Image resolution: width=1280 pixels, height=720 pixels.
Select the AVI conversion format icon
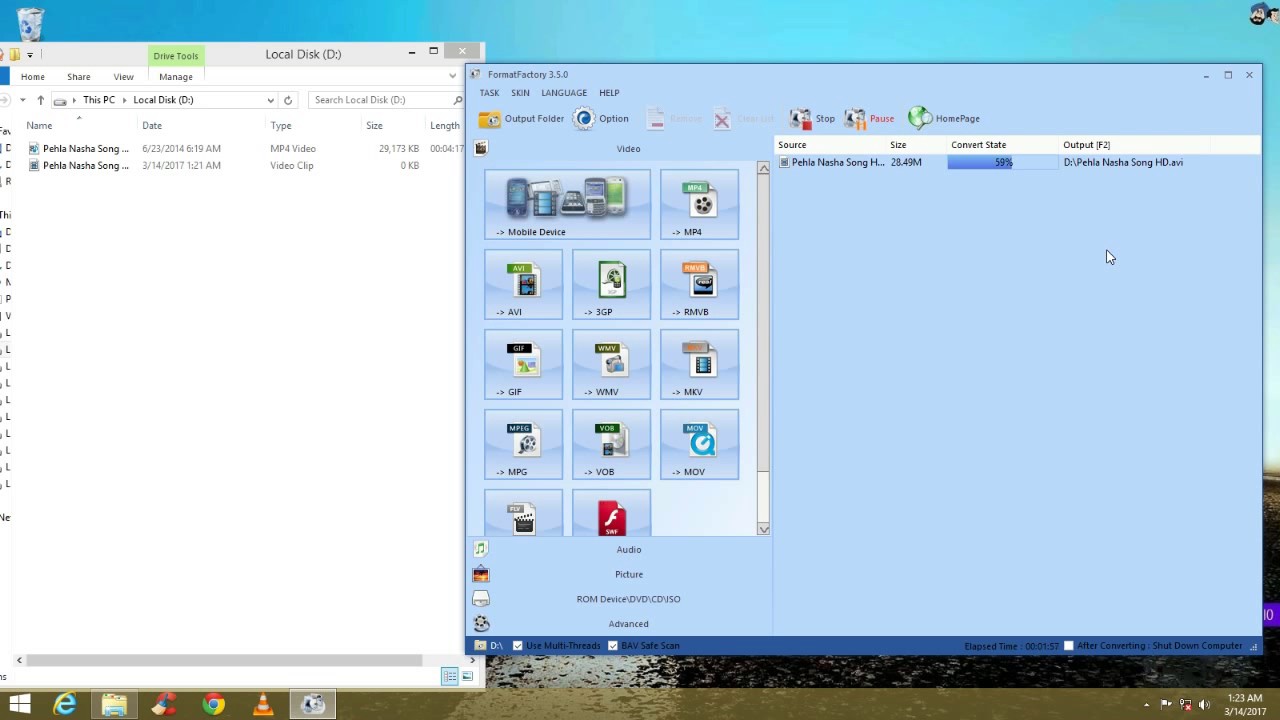[x=523, y=285]
